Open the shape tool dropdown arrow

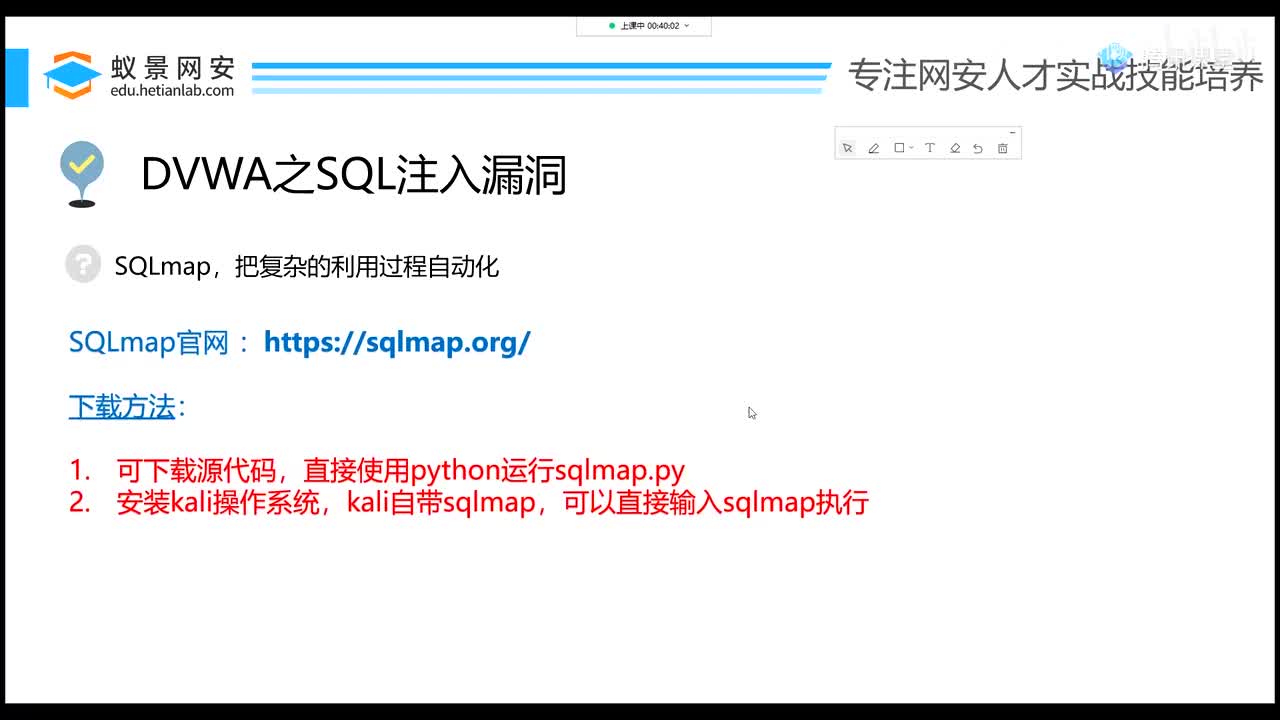(911, 148)
